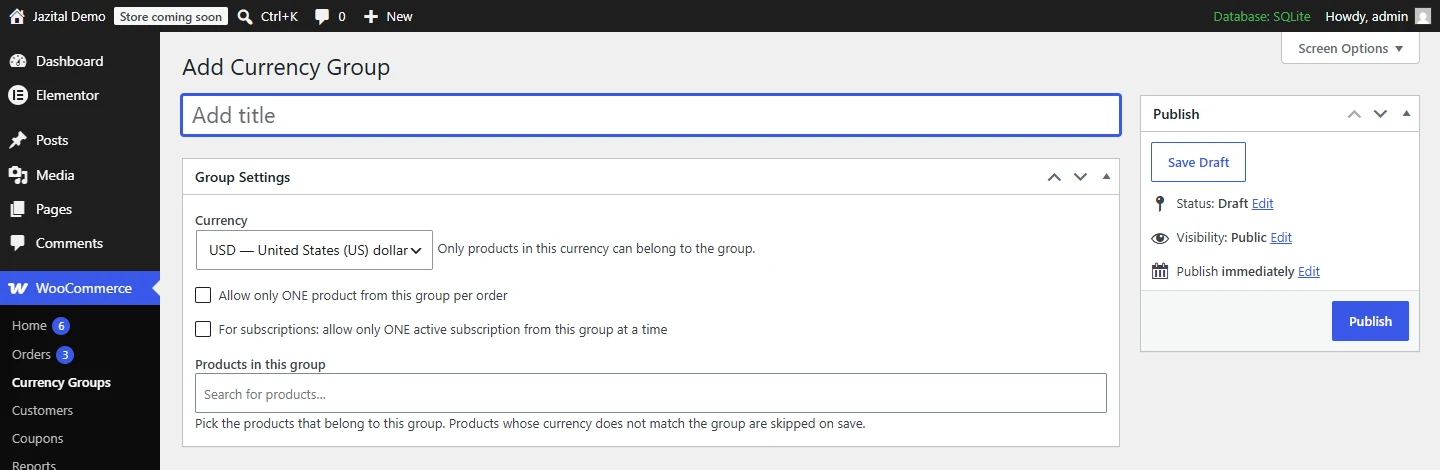
Task: Focus the Add title field
Action: pyautogui.click(x=651, y=115)
